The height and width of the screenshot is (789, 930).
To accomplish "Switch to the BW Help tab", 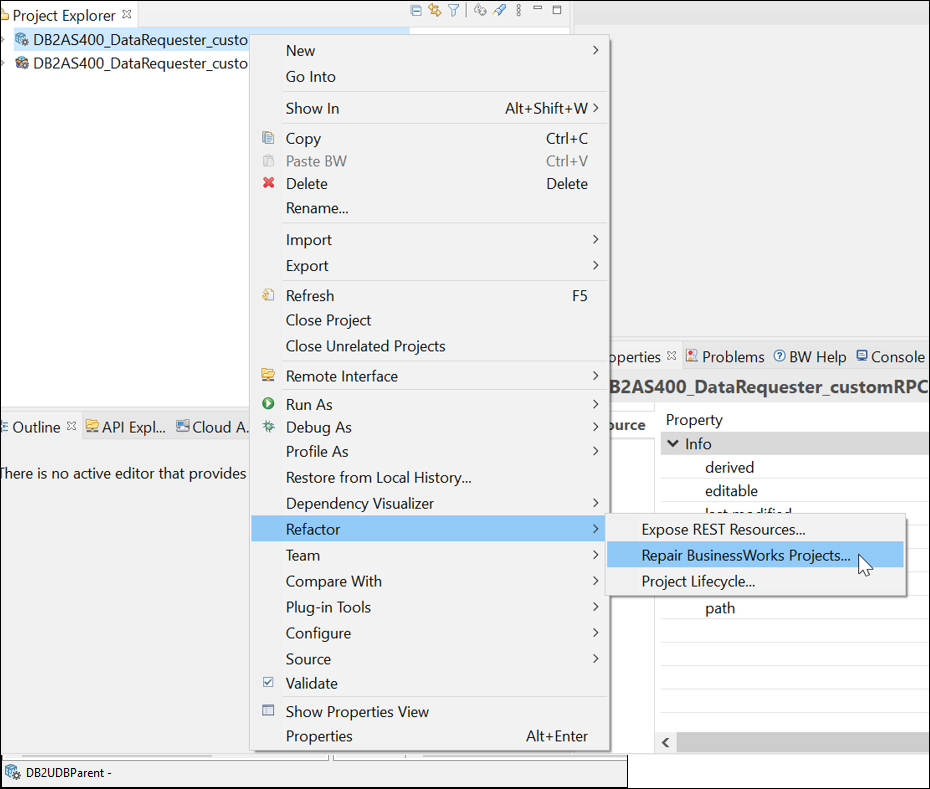I will [x=810, y=357].
